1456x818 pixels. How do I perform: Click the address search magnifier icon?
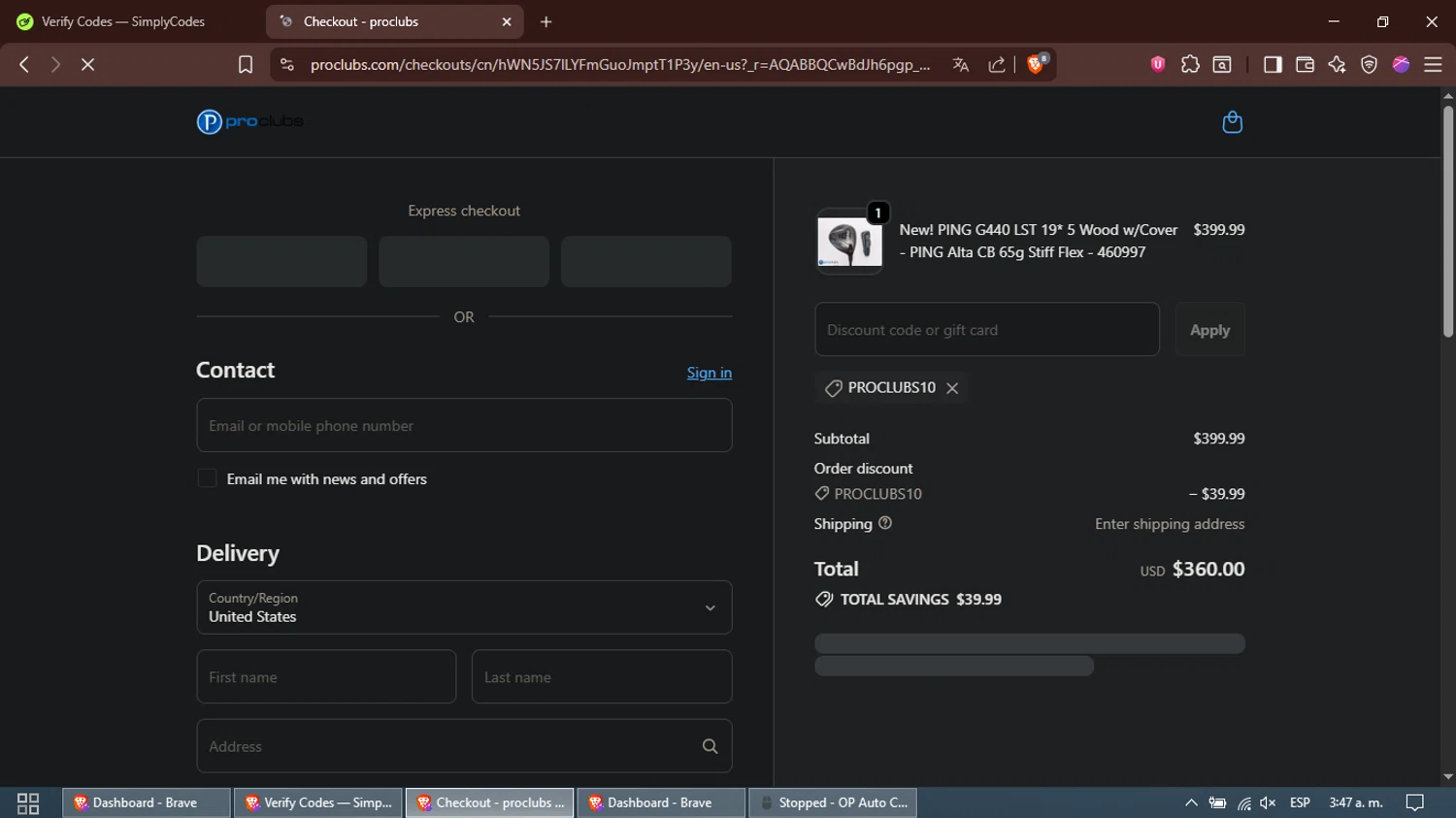[711, 746]
